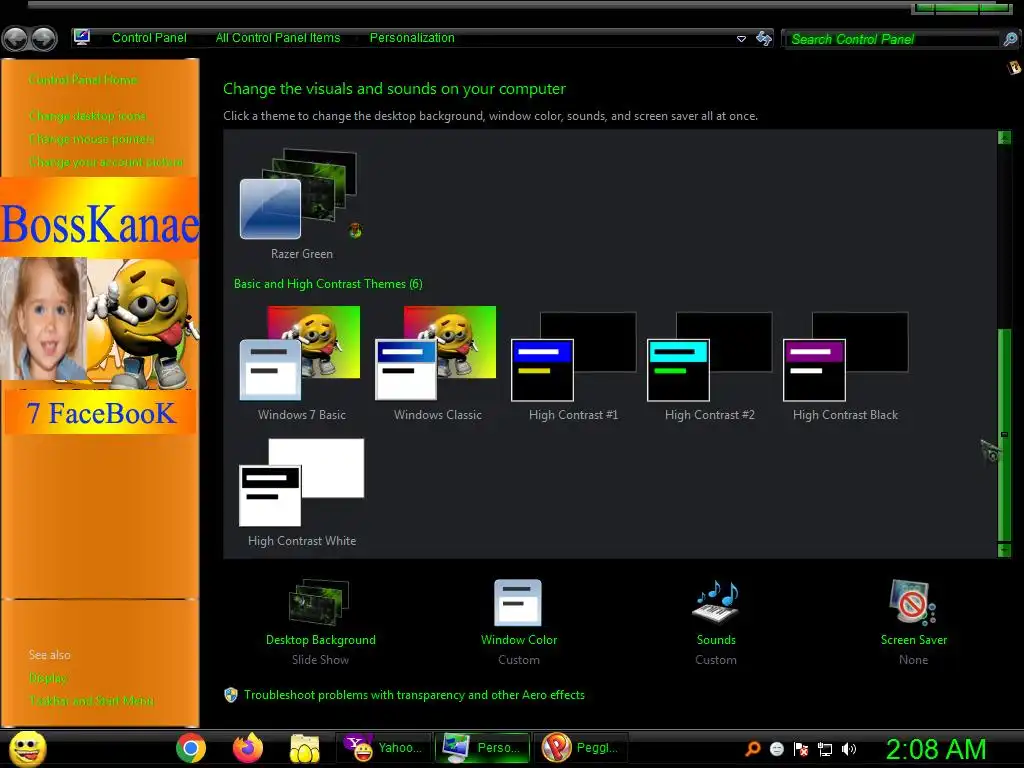Click Basic and High Contrast Themes heading
The width and height of the screenshot is (1024, 768).
[x=328, y=283]
